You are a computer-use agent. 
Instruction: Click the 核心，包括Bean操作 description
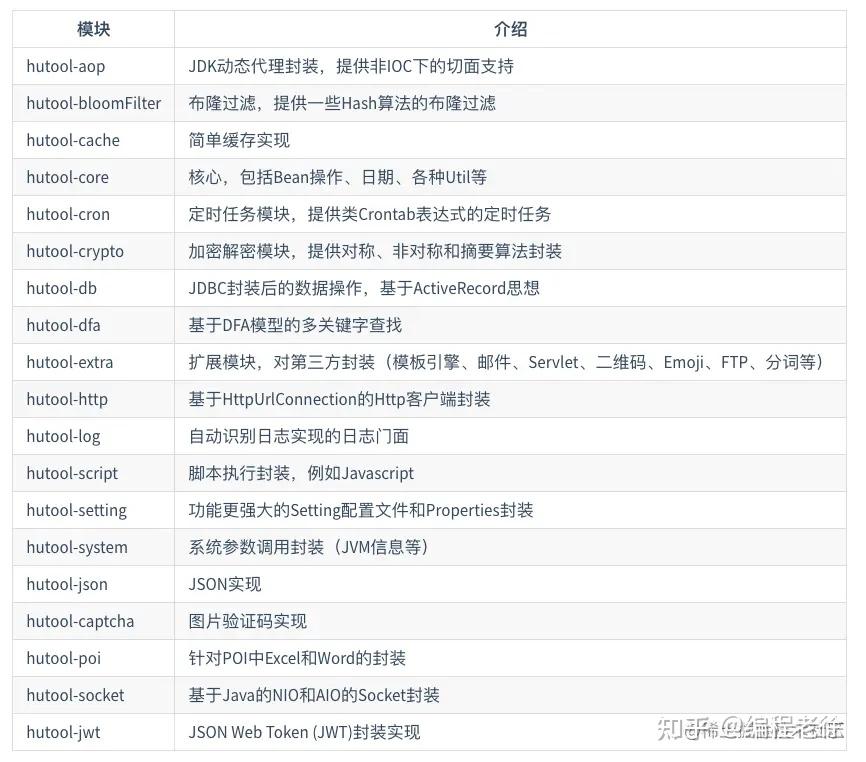(x=337, y=177)
